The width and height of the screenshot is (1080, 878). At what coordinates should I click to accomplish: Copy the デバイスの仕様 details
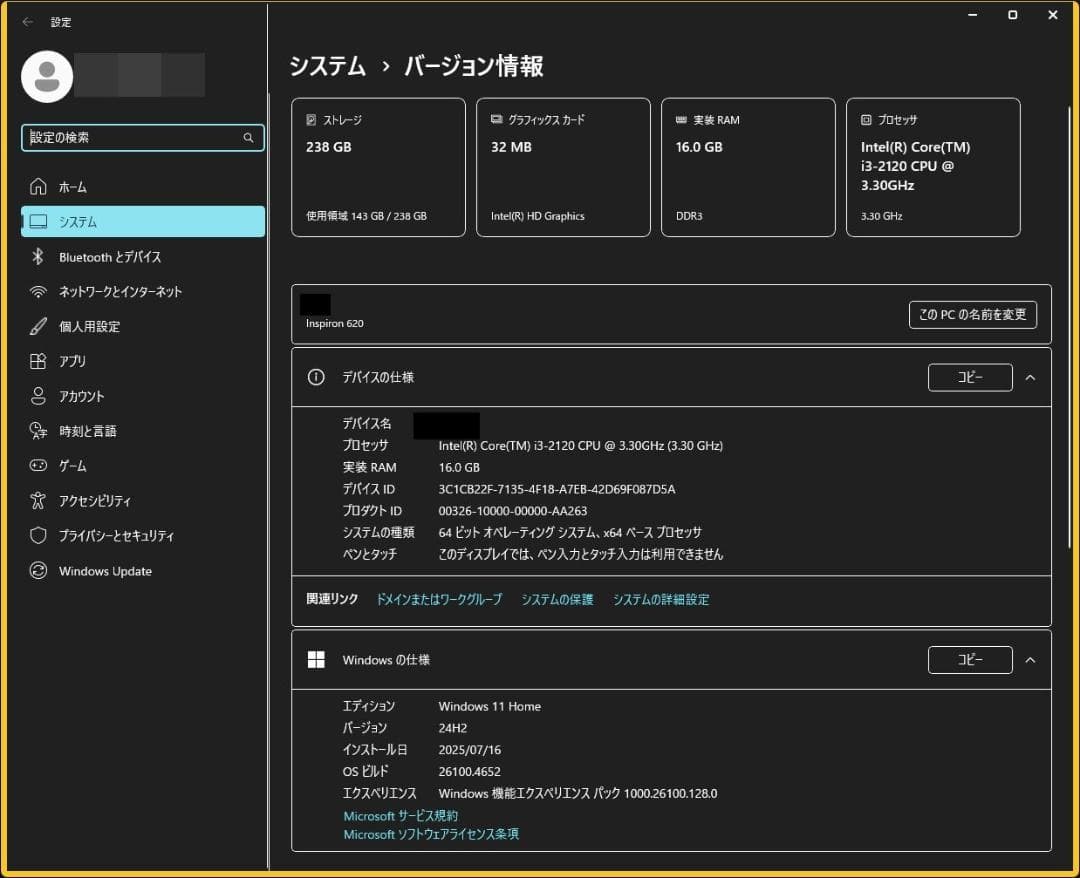(x=970, y=377)
